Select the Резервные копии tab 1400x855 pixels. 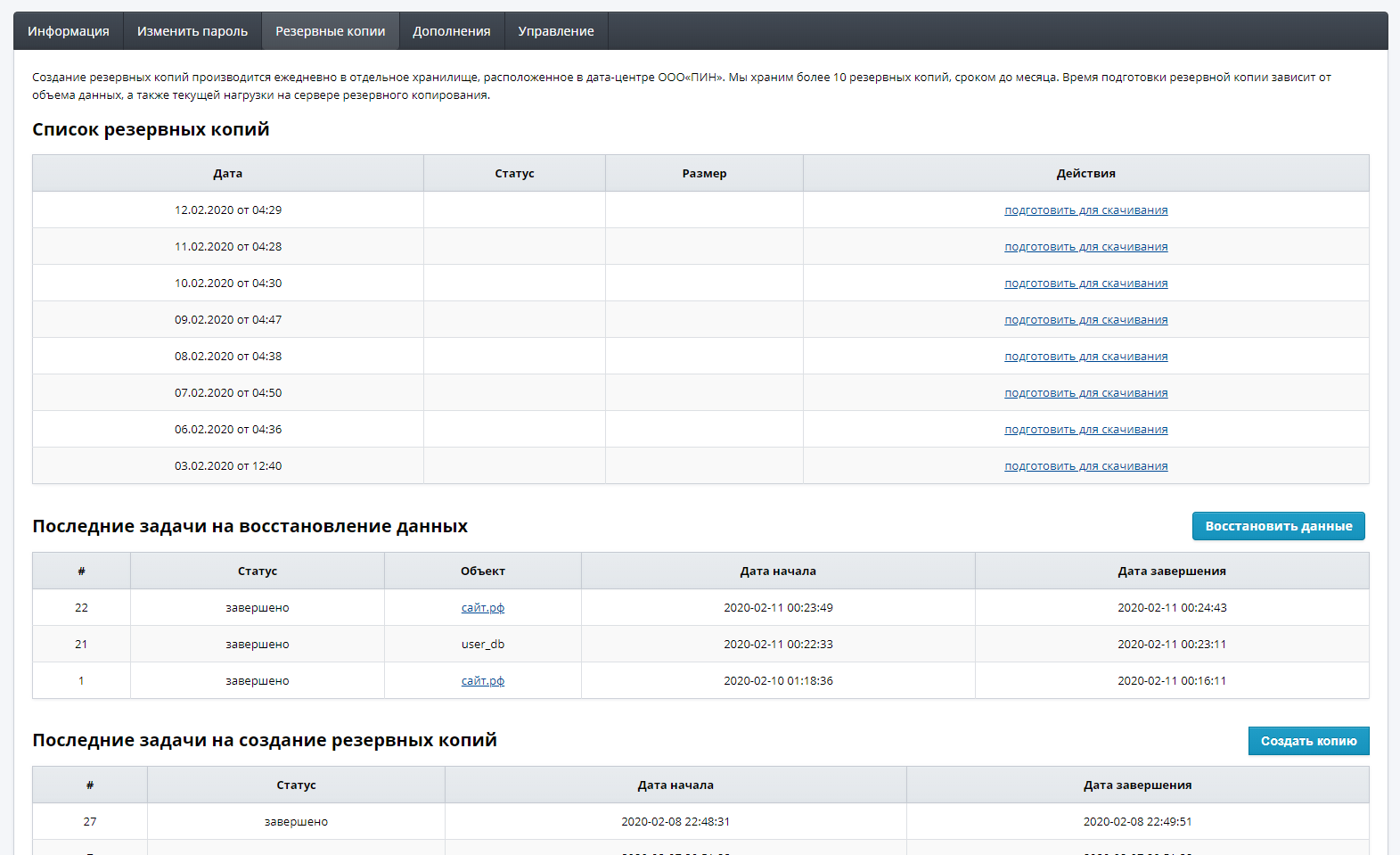pyautogui.click(x=331, y=31)
